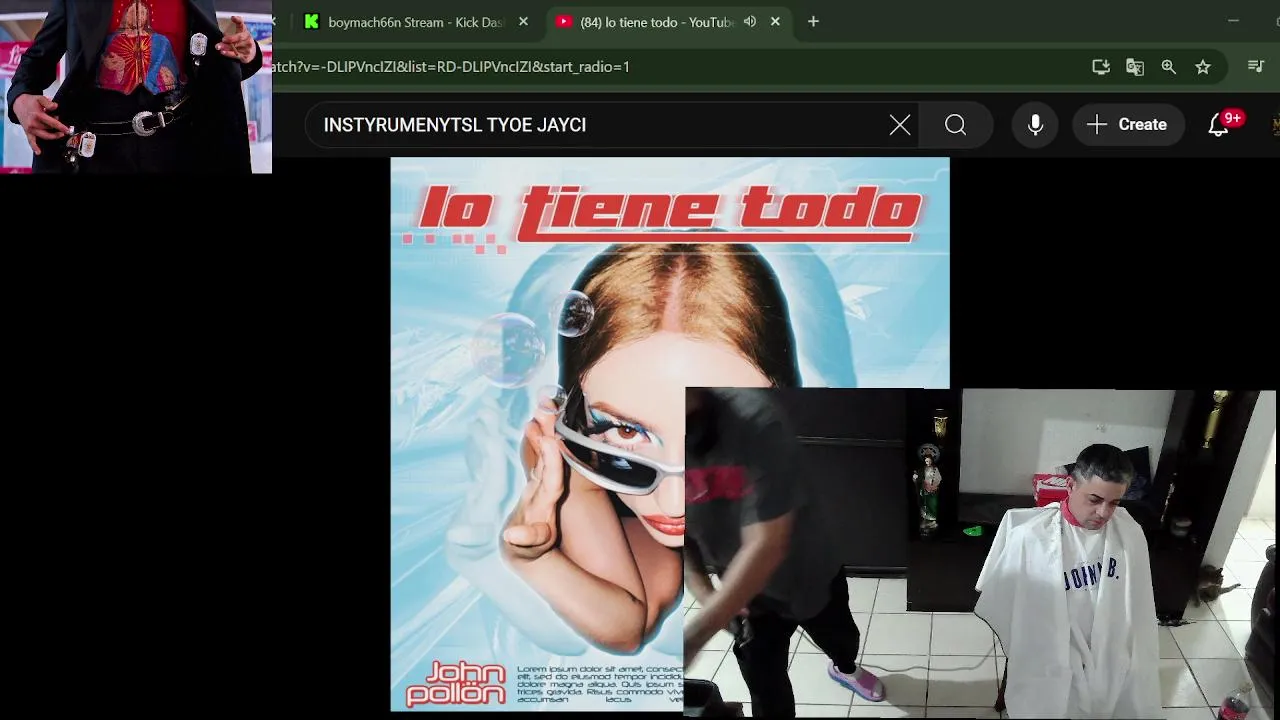This screenshot has width=1280, height=720.
Task: Open the Create menu
Action: (1127, 125)
